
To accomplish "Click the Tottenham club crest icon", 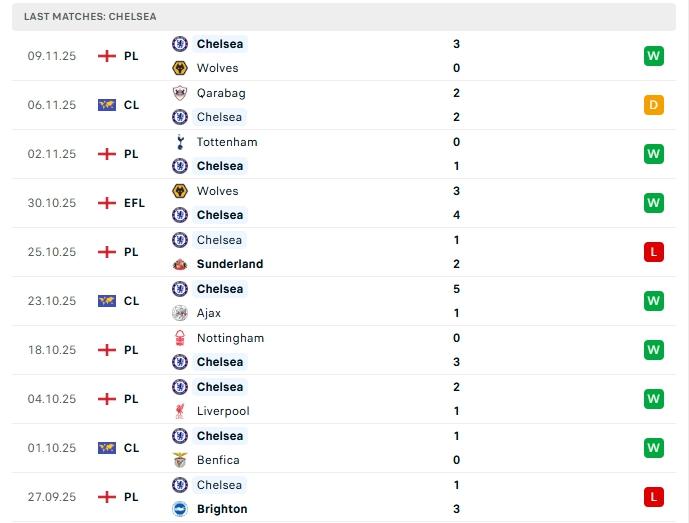I will [180, 142].
